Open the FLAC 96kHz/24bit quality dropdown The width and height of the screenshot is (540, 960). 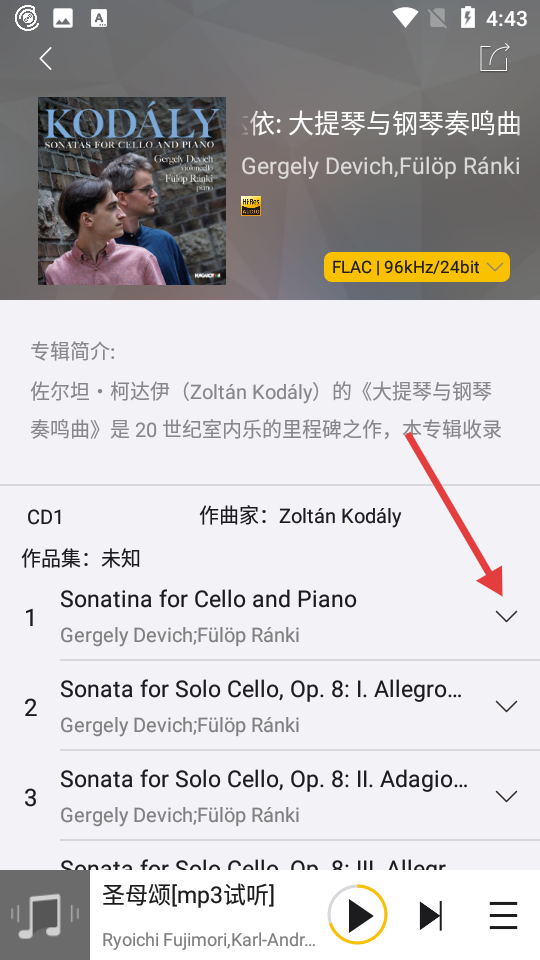click(x=417, y=267)
